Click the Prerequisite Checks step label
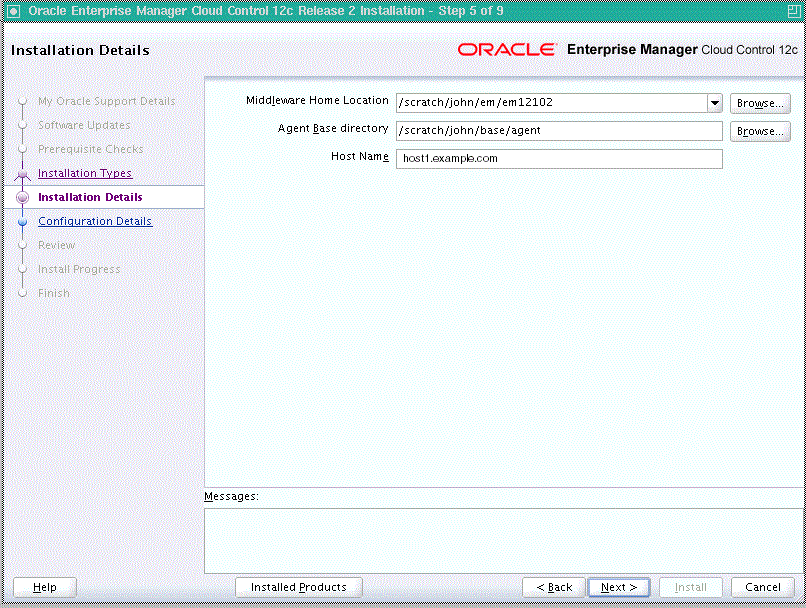Viewport: 806px width, 608px height. click(91, 149)
